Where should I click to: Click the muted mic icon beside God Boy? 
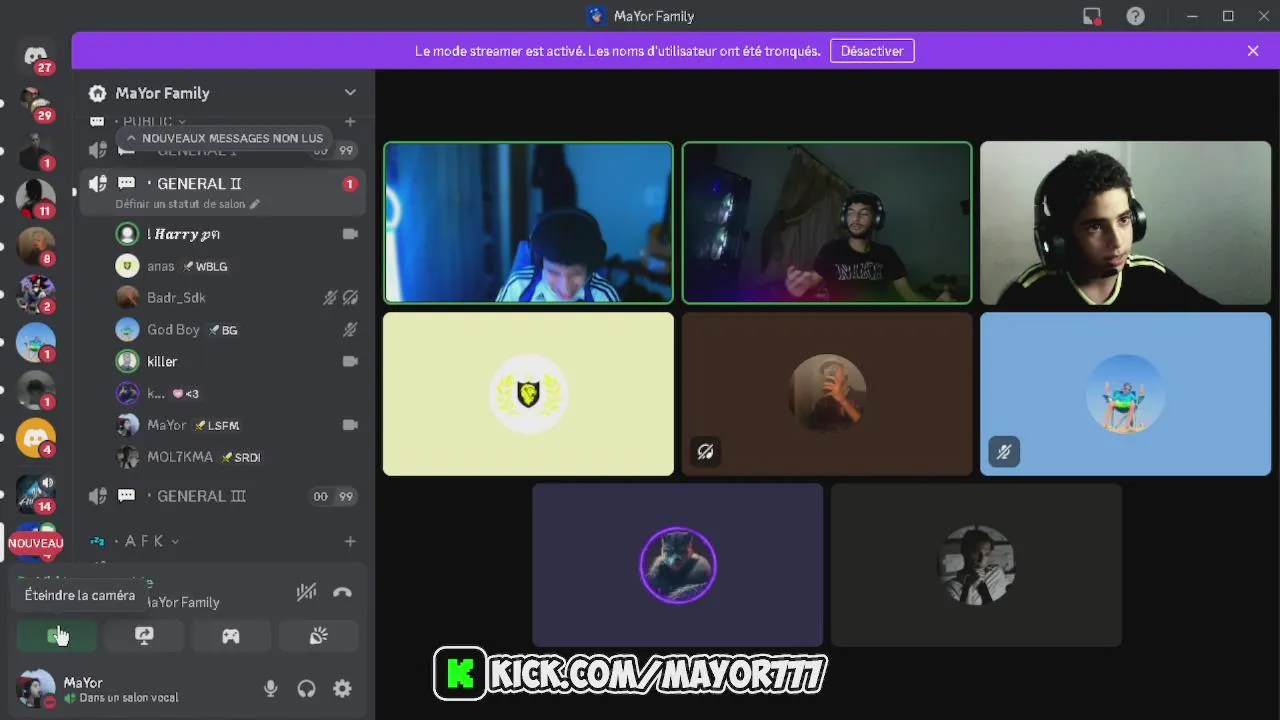coord(350,330)
